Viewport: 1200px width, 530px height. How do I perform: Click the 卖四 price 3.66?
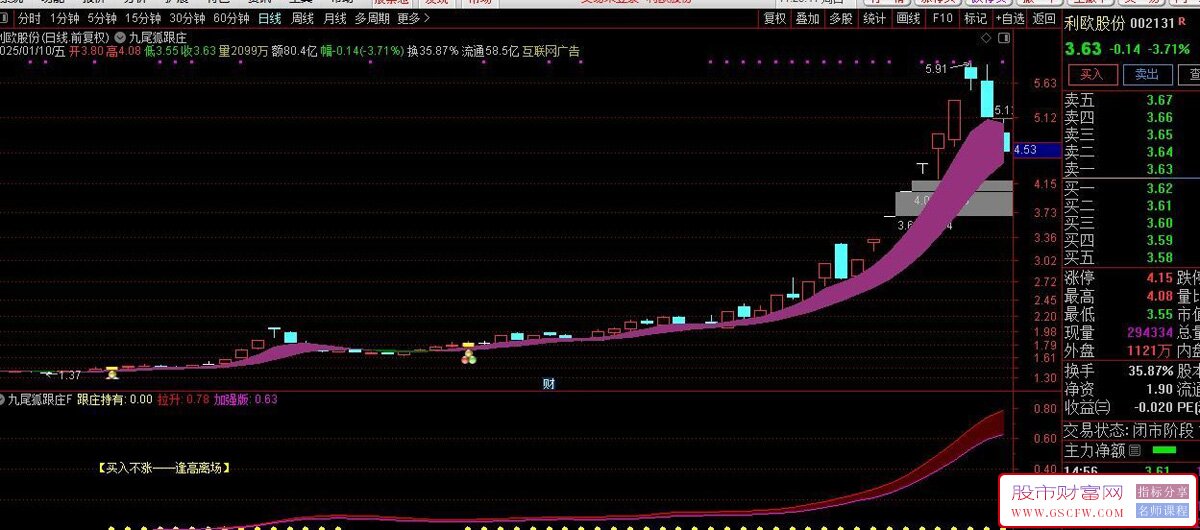[1159, 117]
